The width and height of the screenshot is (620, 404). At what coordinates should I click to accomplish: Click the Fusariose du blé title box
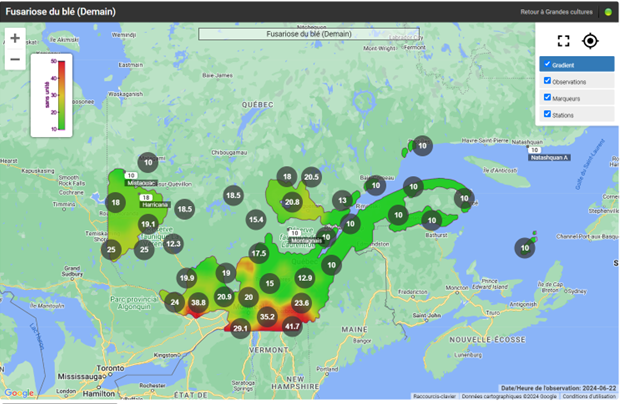click(x=309, y=34)
